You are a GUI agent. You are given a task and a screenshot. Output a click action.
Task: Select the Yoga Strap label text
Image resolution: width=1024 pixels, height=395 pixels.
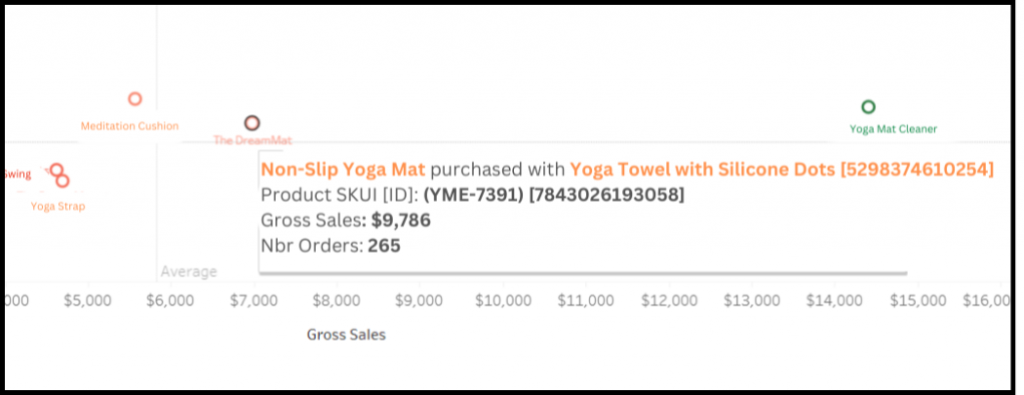tap(58, 206)
